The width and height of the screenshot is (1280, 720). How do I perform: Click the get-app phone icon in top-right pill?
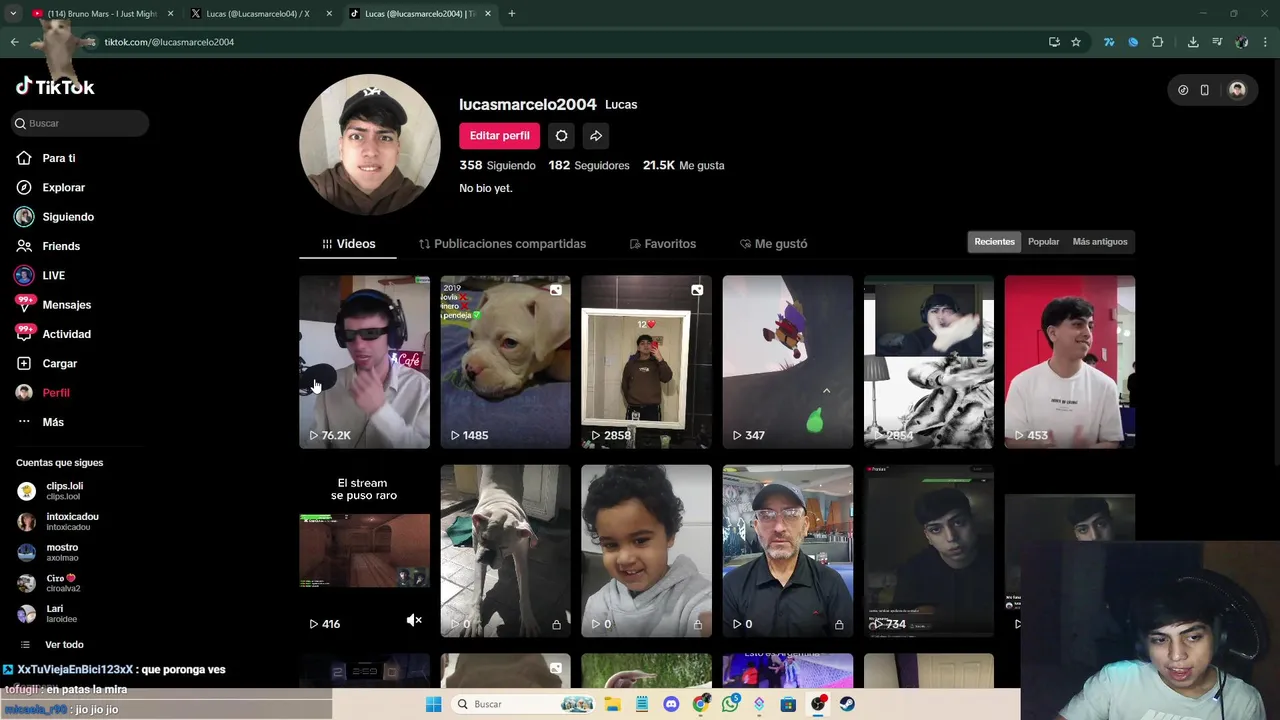click(1205, 90)
